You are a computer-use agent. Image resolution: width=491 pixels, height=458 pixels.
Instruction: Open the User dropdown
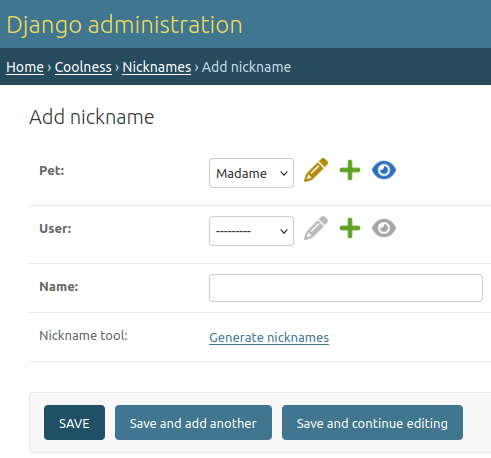(x=251, y=231)
